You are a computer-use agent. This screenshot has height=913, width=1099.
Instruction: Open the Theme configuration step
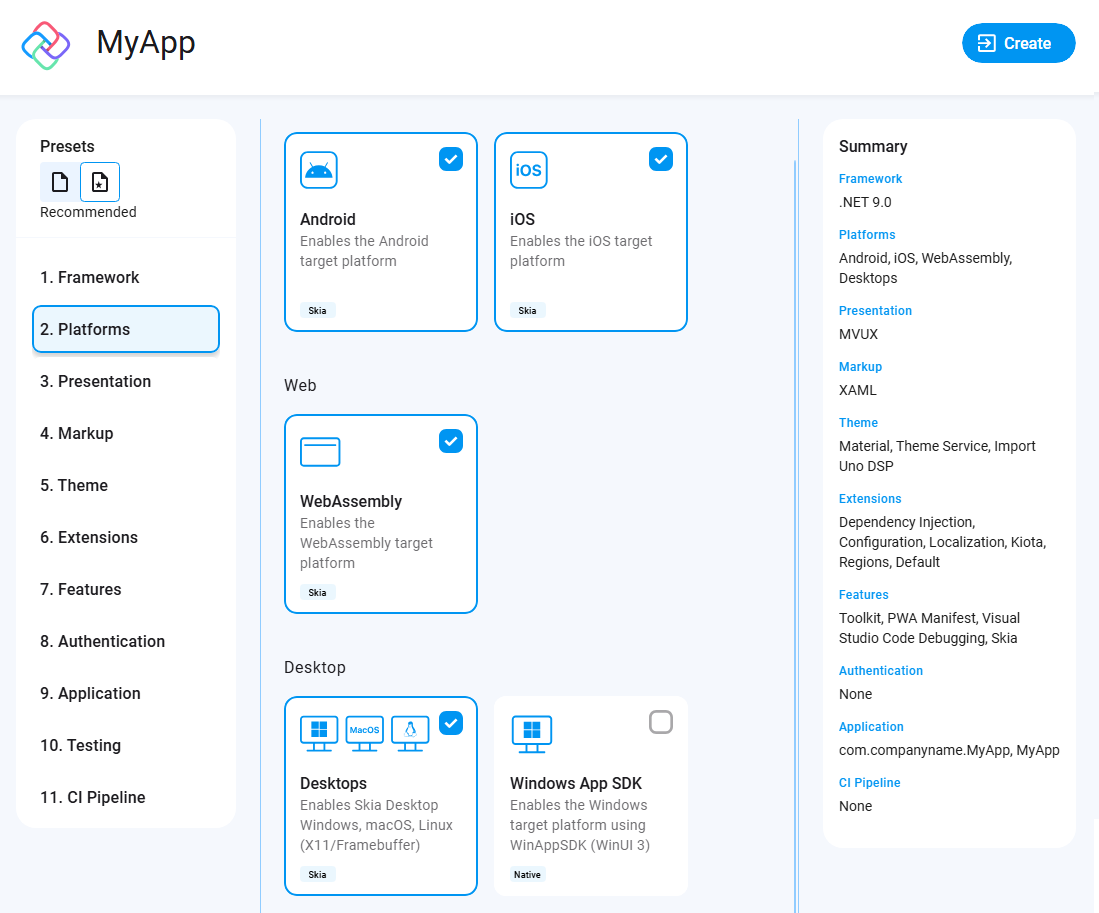pyautogui.click(x=74, y=485)
